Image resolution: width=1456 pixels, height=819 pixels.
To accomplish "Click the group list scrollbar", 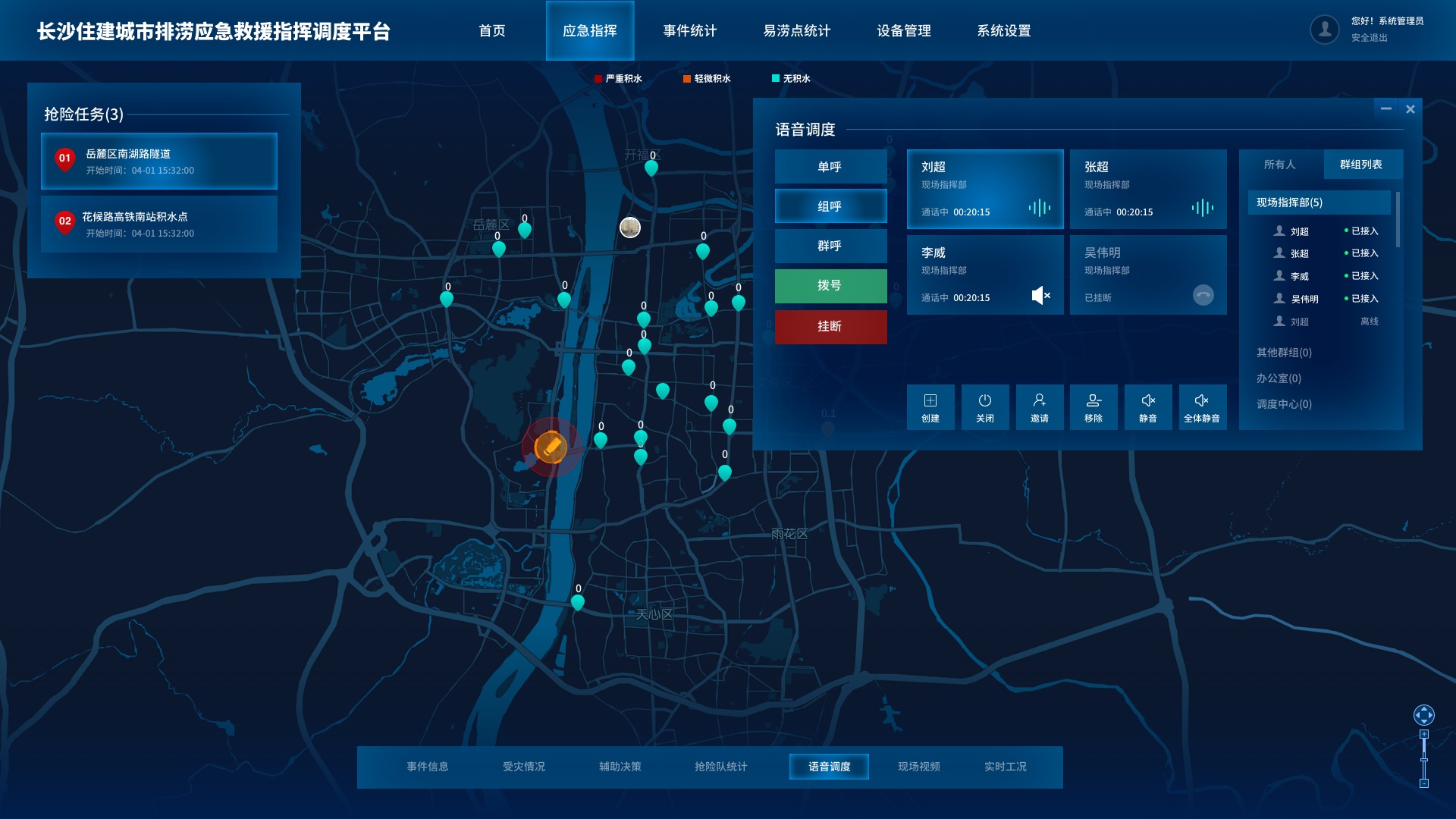I will (x=1398, y=219).
